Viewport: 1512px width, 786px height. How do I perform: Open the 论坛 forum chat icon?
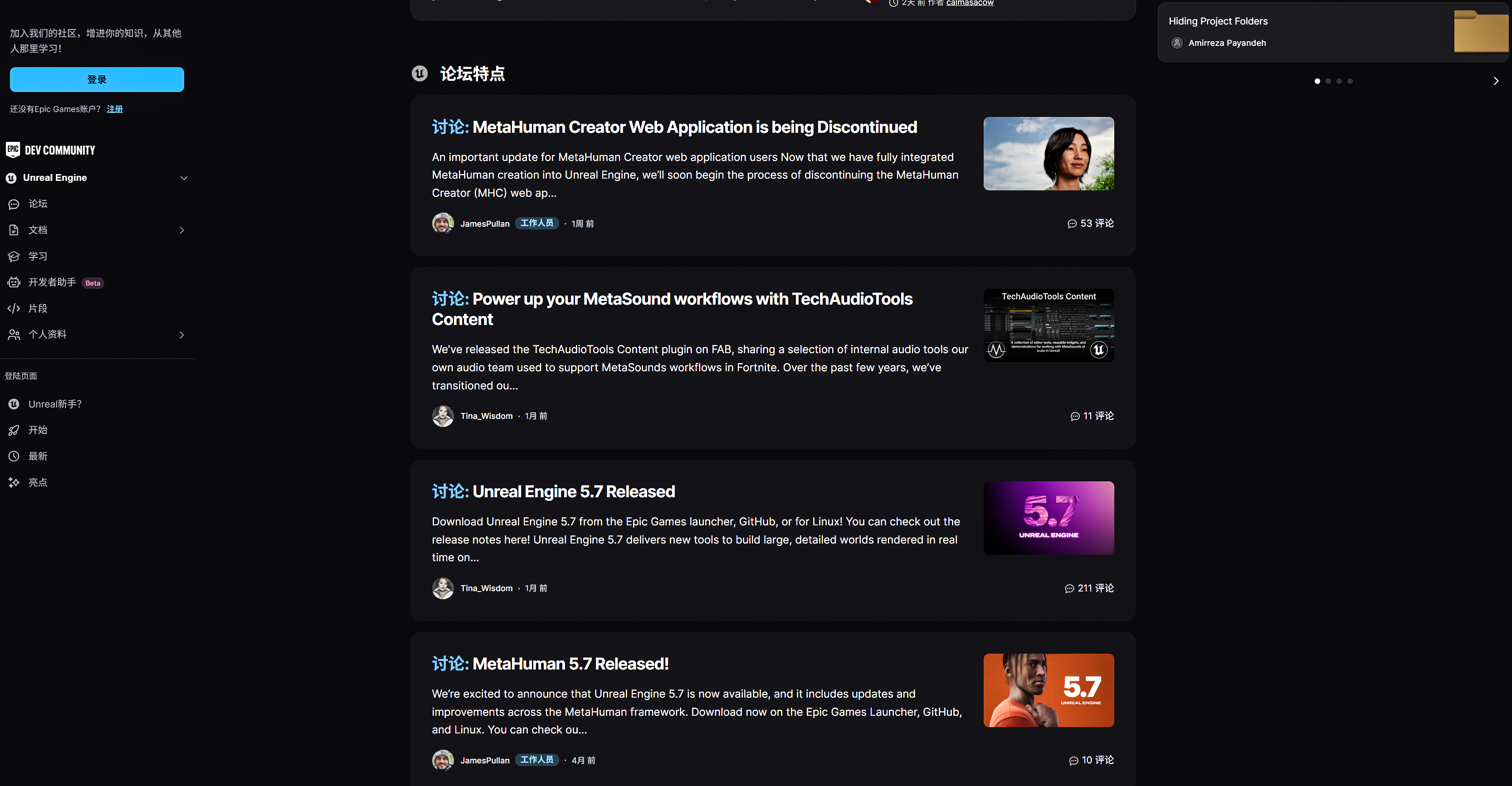point(14,204)
